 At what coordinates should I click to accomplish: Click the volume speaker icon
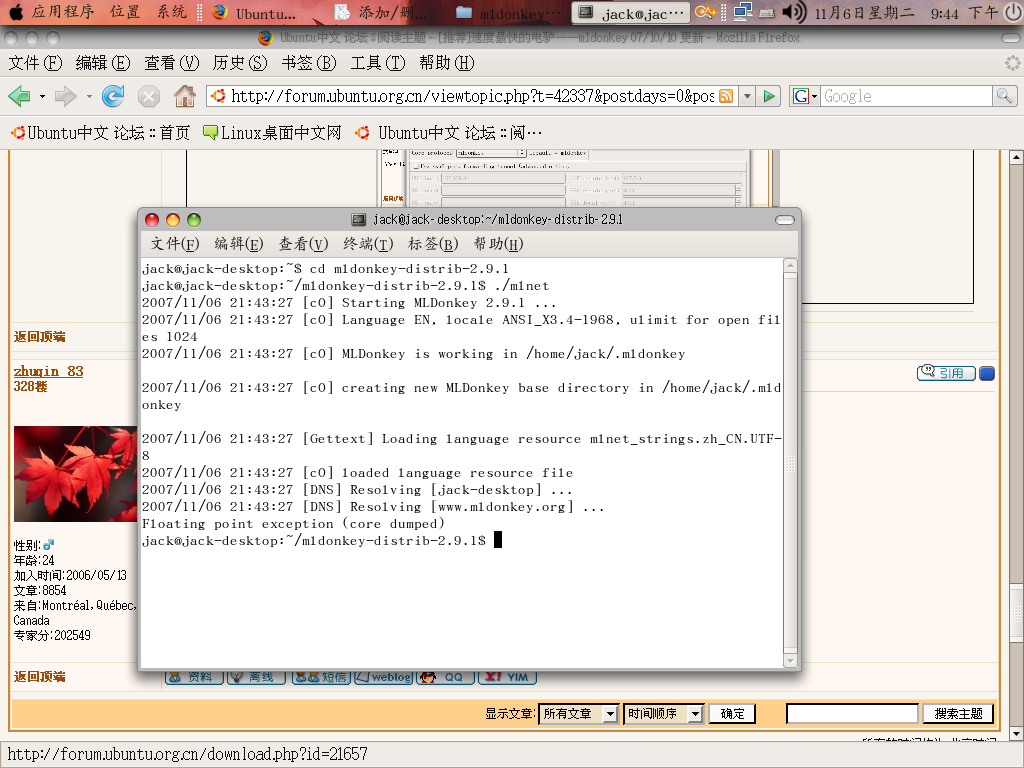tap(794, 12)
